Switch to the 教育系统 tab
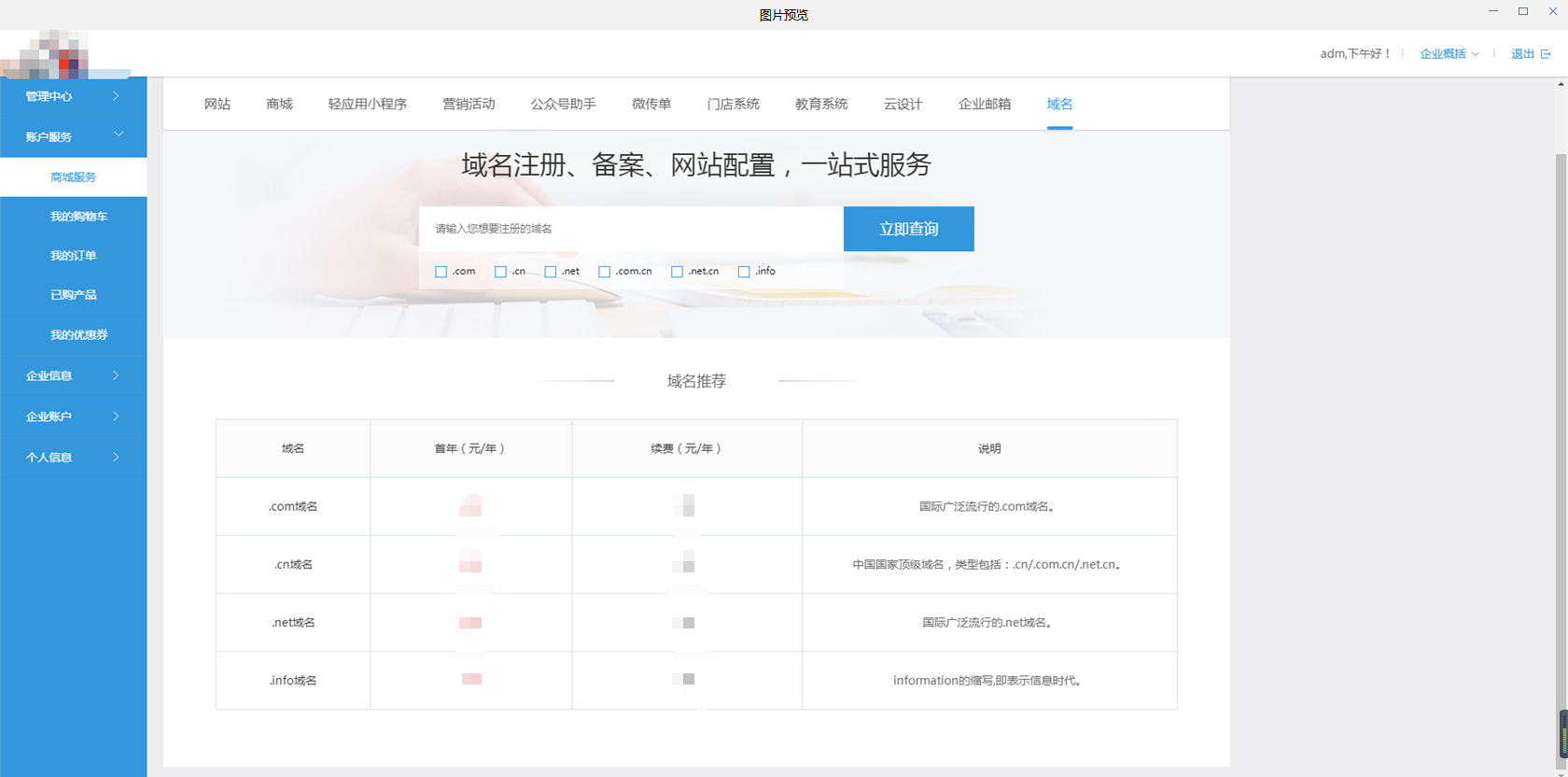Screen dimensions: 1568x777 coord(821,104)
